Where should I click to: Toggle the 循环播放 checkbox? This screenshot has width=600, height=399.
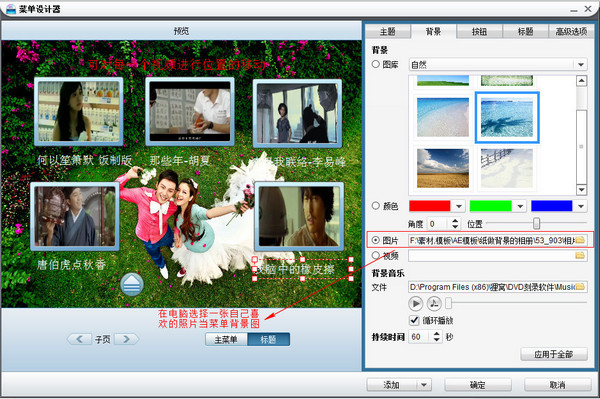414,320
